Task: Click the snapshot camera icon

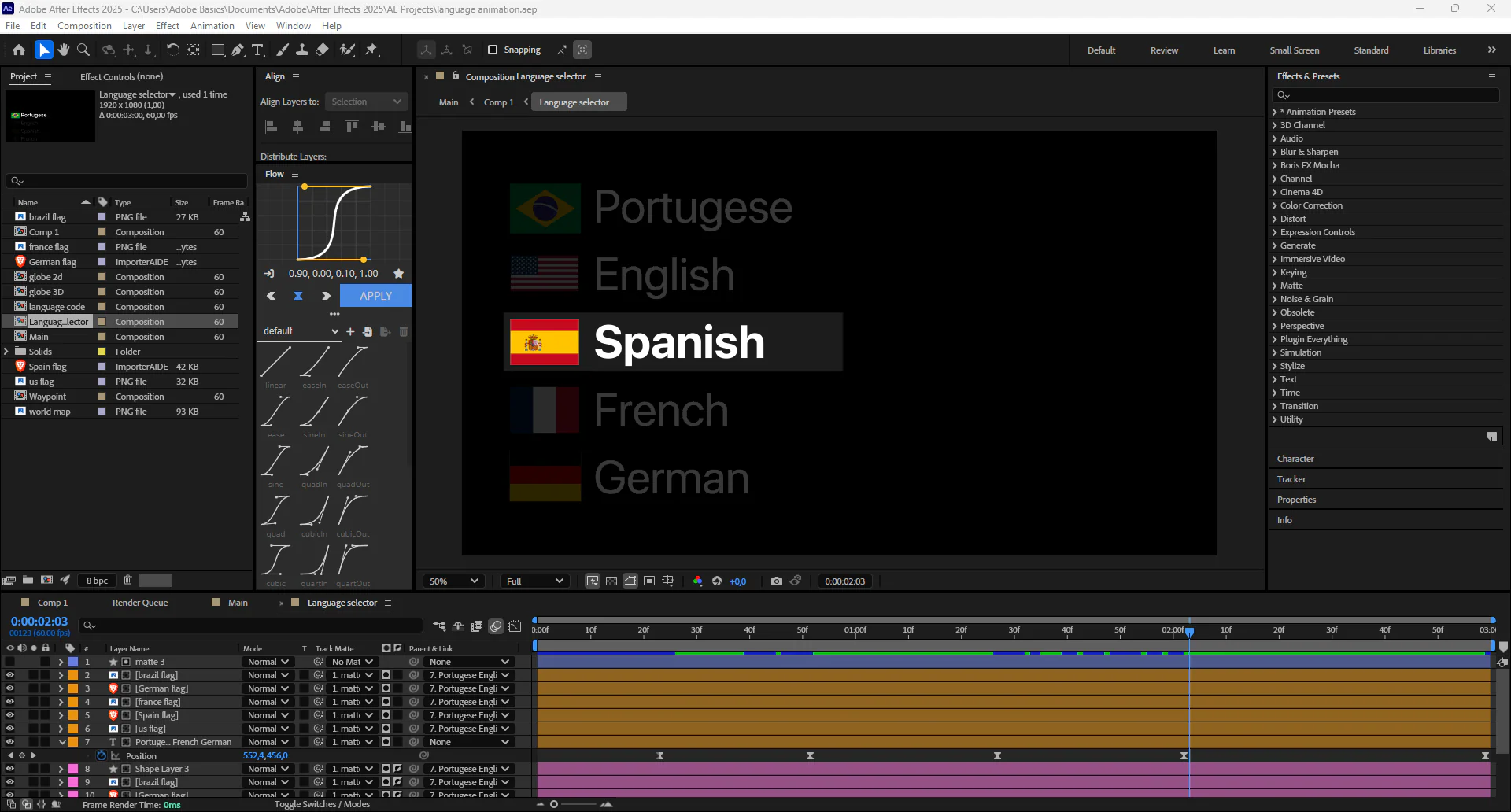Action: (x=777, y=581)
